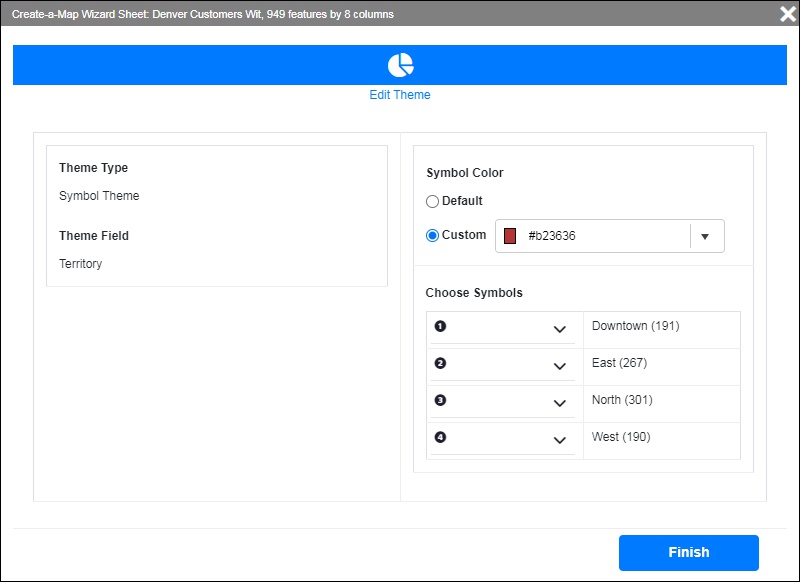Select the Default symbol color option
This screenshot has height=582, width=800.
[432, 201]
